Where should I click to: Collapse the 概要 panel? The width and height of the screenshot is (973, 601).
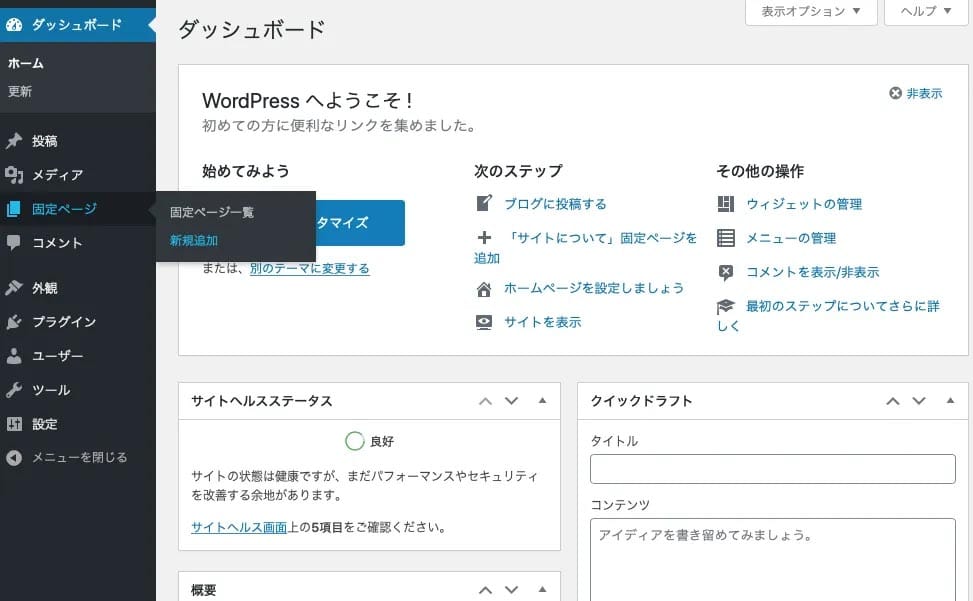tap(542, 589)
